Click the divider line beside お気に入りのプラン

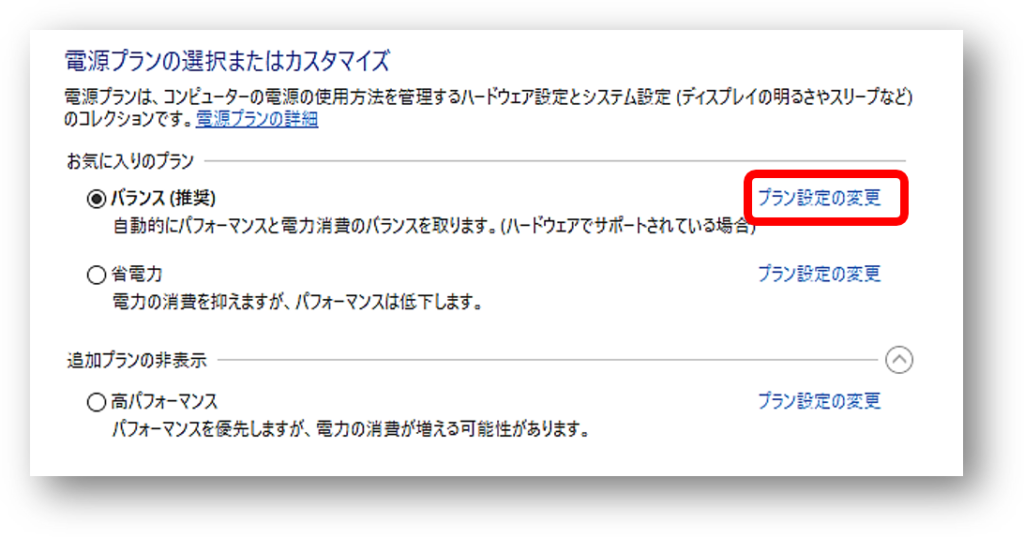(x=555, y=161)
